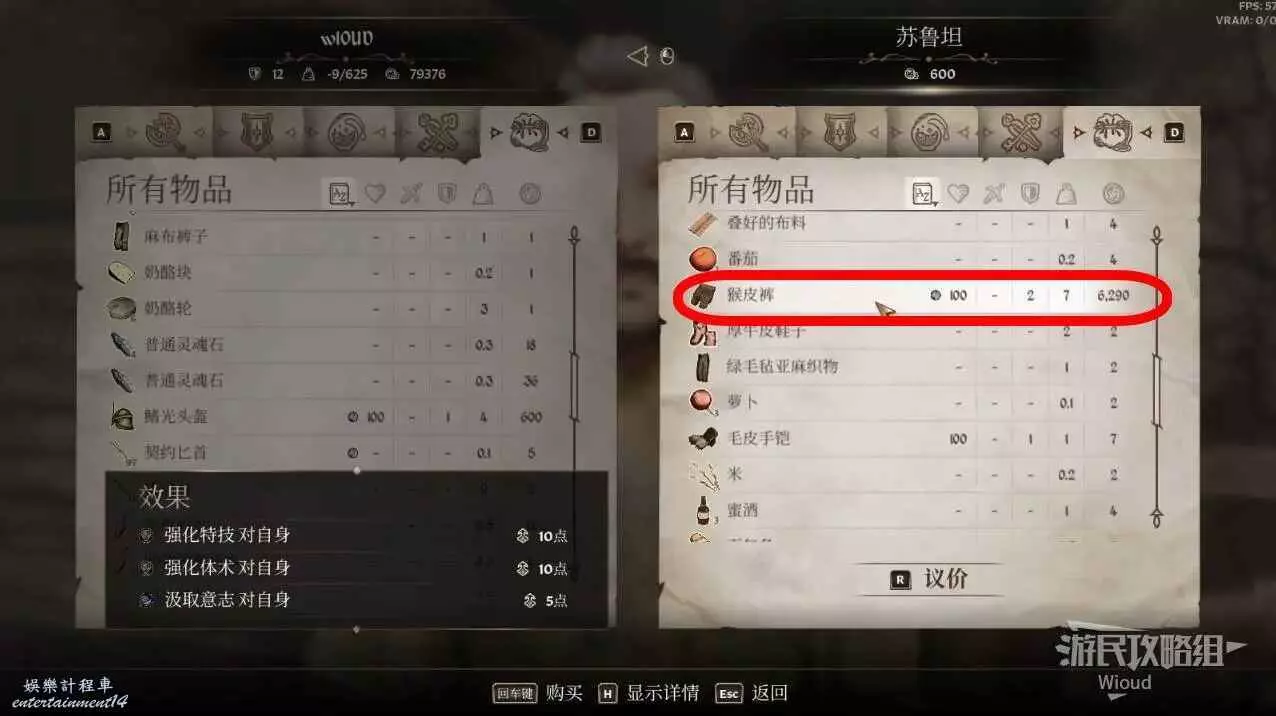1276x716 pixels.
Task: Toggle A-Z alphabetical sort in the player inventory
Action: pos(341,193)
